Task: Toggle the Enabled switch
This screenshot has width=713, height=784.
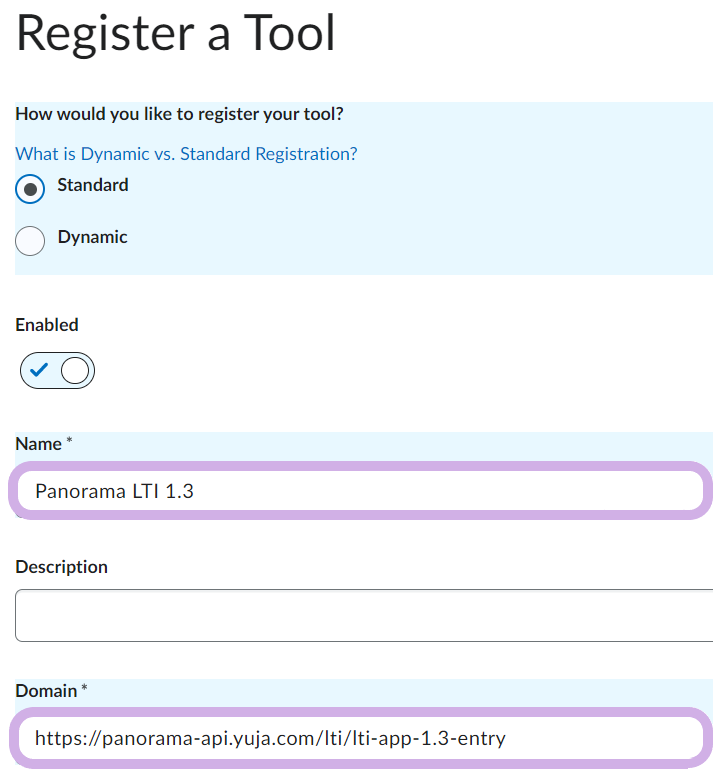Action: (x=57, y=371)
